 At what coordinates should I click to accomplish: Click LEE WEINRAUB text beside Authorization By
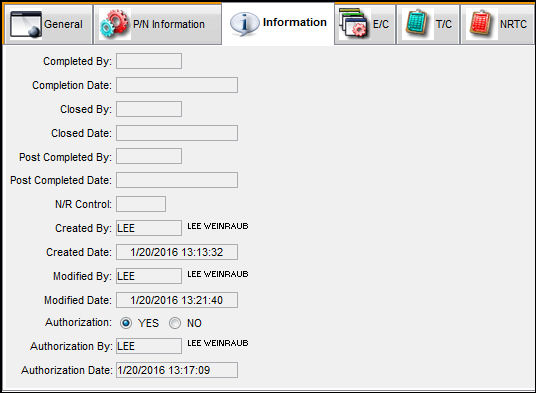point(218,343)
